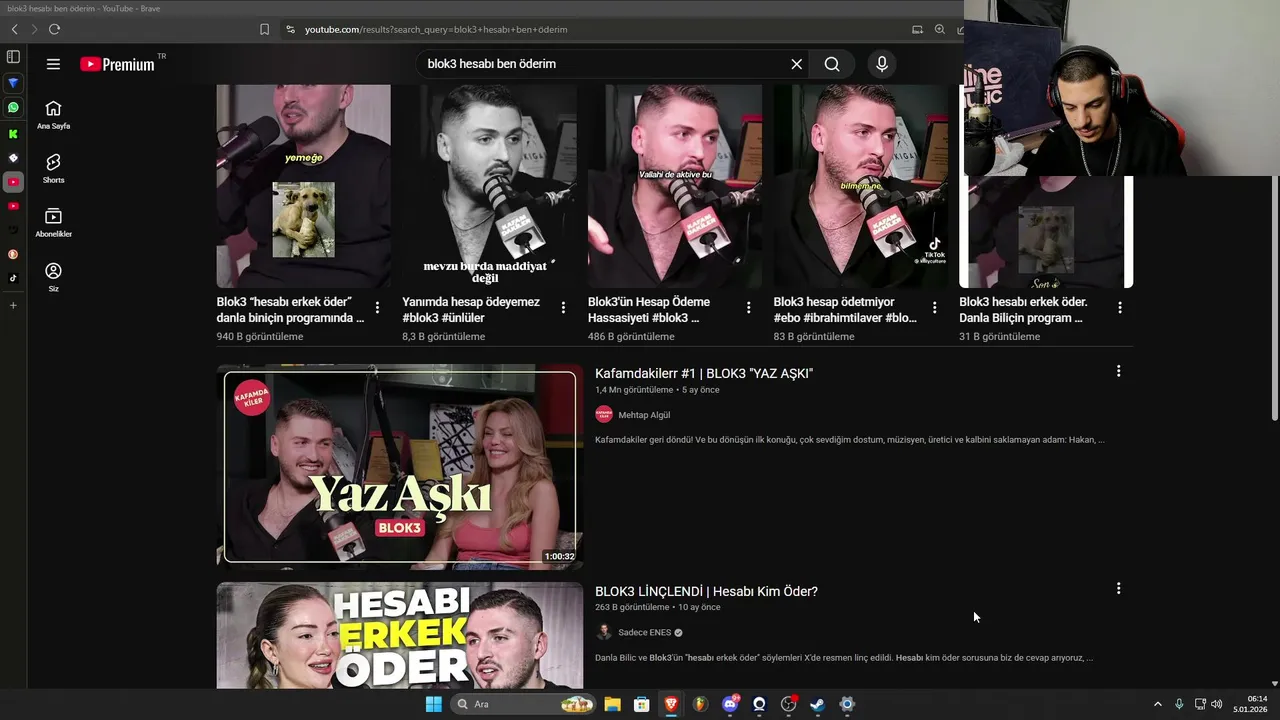Open Microsoft Store from taskbar
Image resolution: width=1280 pixels, height=720 pixels.
pos(641,704)
